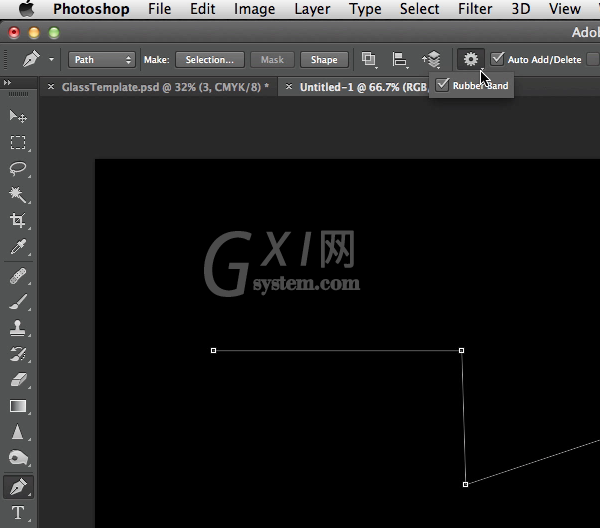Open the Apple menu

pyautogui.click(x=26, y=9)
